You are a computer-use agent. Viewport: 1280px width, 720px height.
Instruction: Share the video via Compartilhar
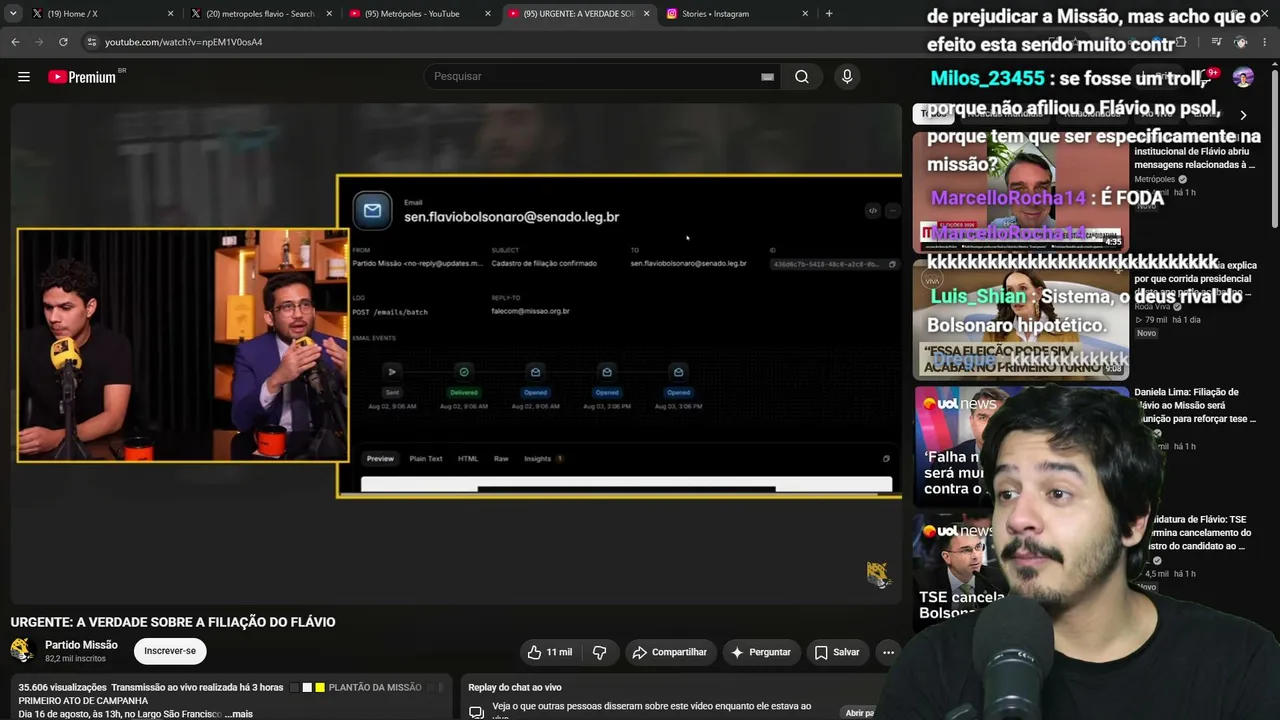click(x=669, y=652)
